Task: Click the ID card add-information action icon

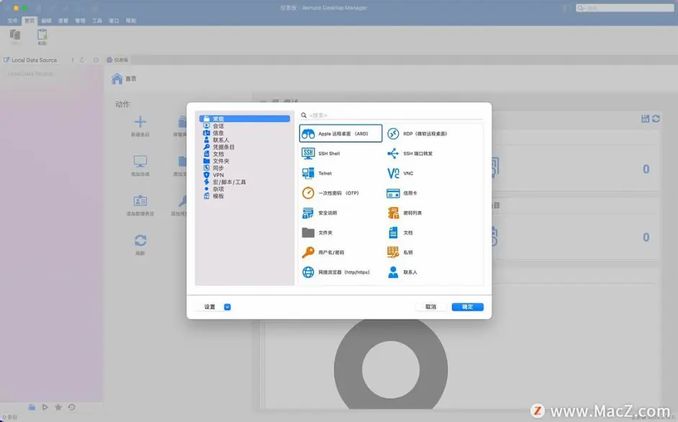Action: click(x=140, y=201)
